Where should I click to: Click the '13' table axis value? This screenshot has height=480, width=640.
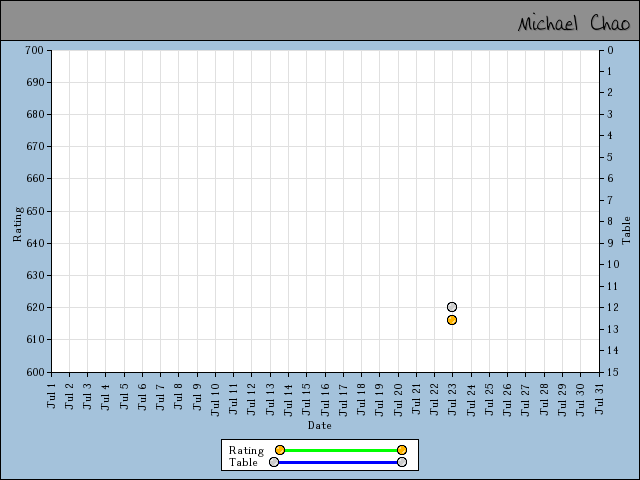613,329
